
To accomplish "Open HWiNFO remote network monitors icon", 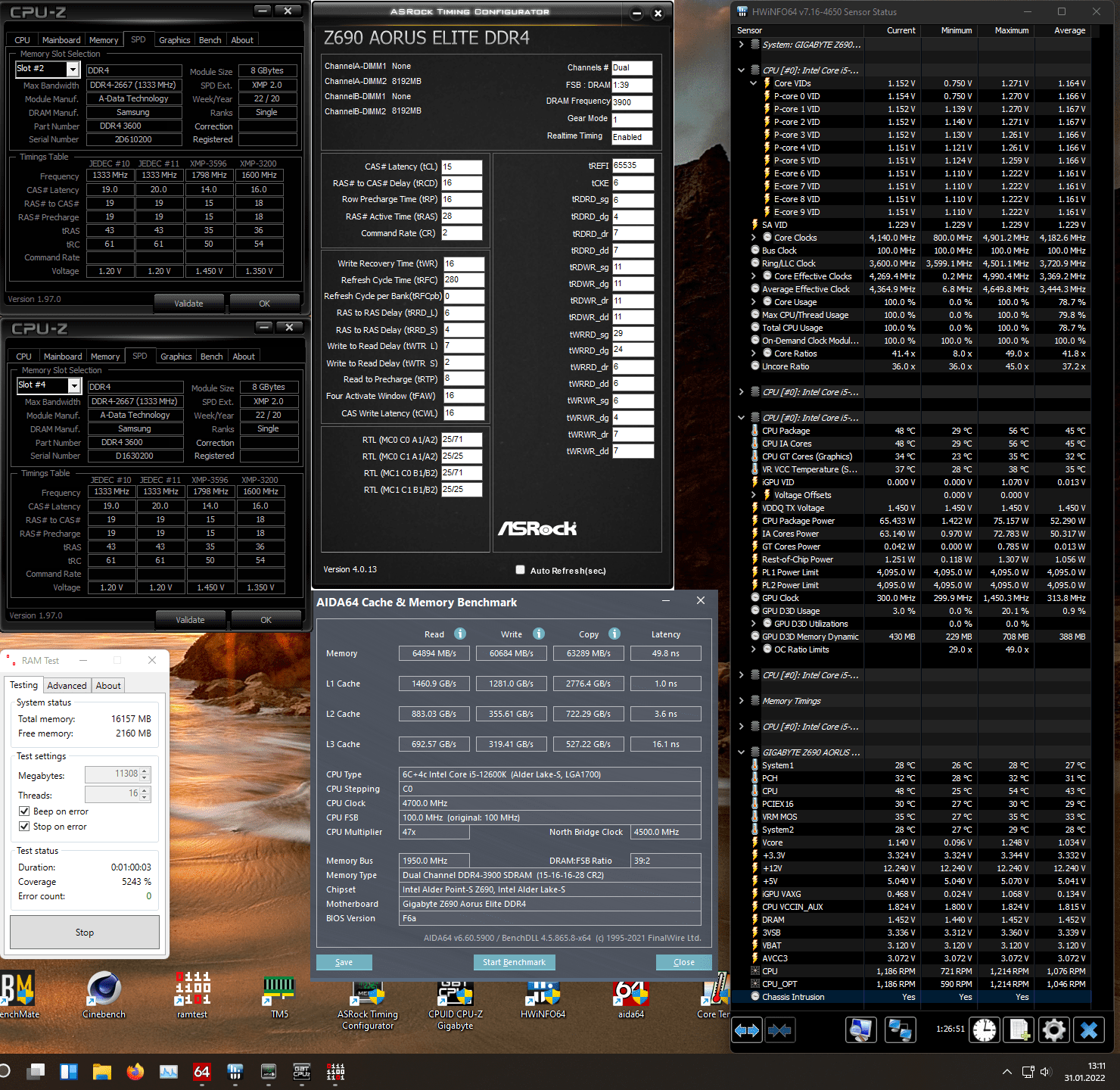I will click(900, 1030).
